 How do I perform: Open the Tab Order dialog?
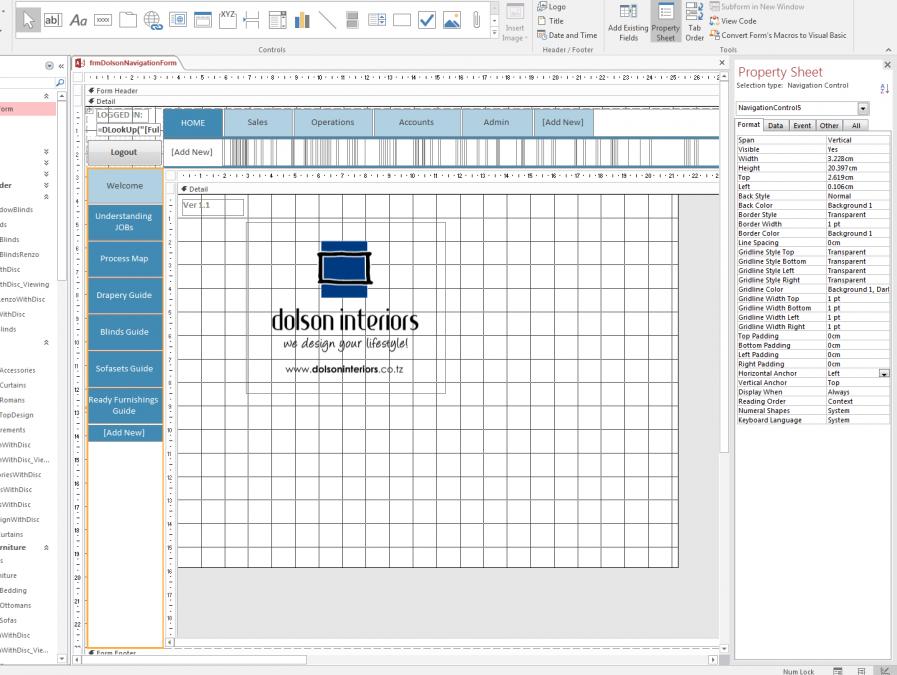(694, 22)
